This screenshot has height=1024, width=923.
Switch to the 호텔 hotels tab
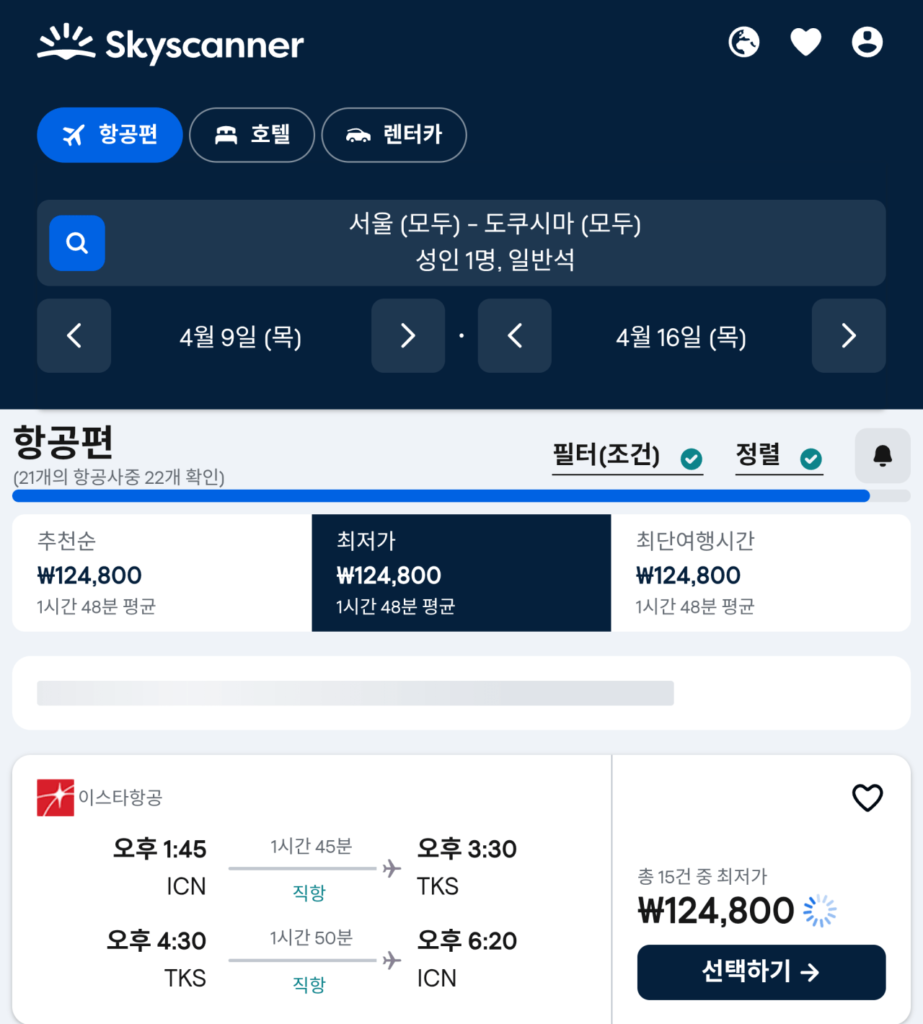tap(252, 135)
